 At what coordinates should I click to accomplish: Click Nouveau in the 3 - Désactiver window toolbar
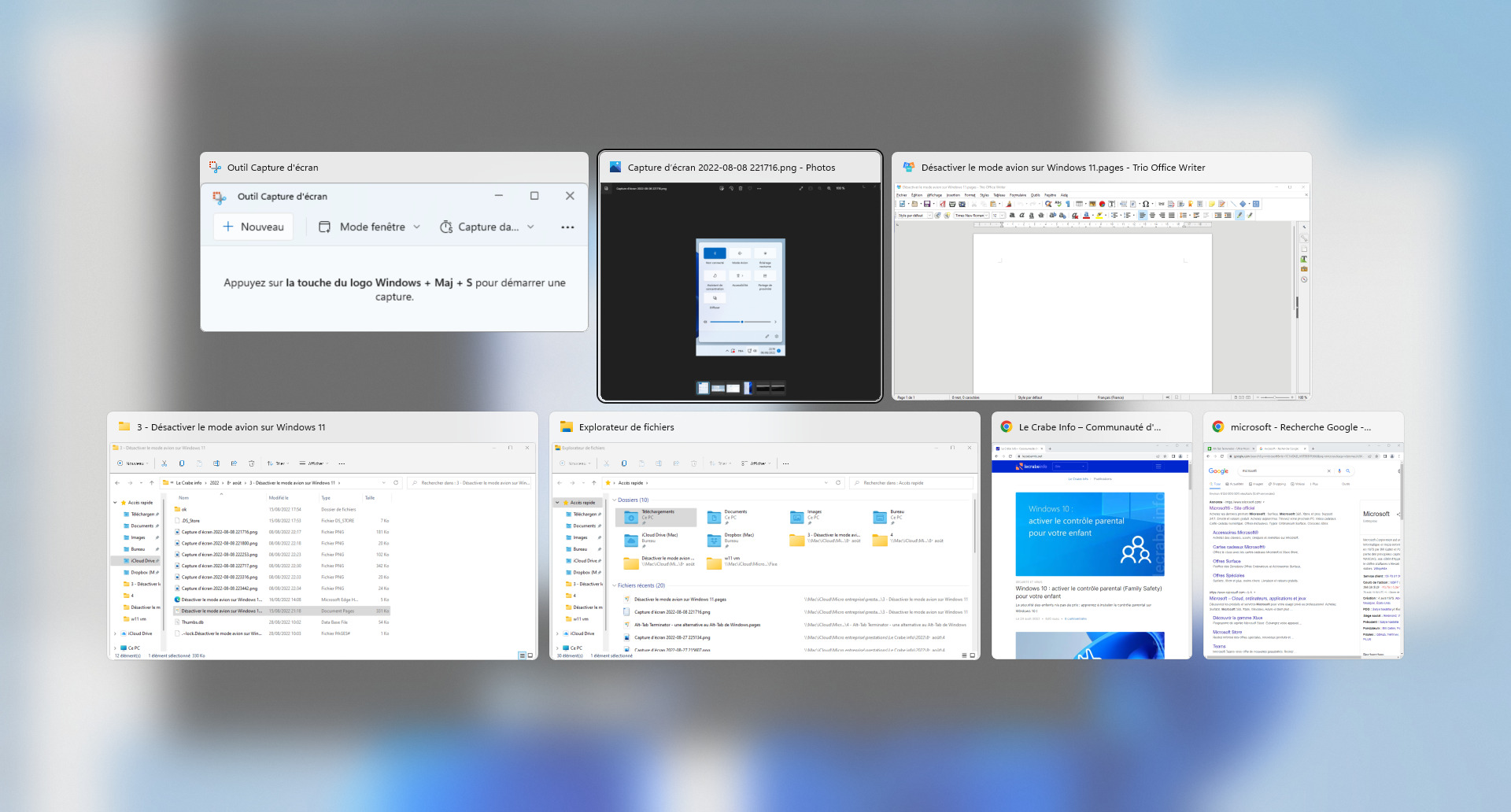pos(132,463)
